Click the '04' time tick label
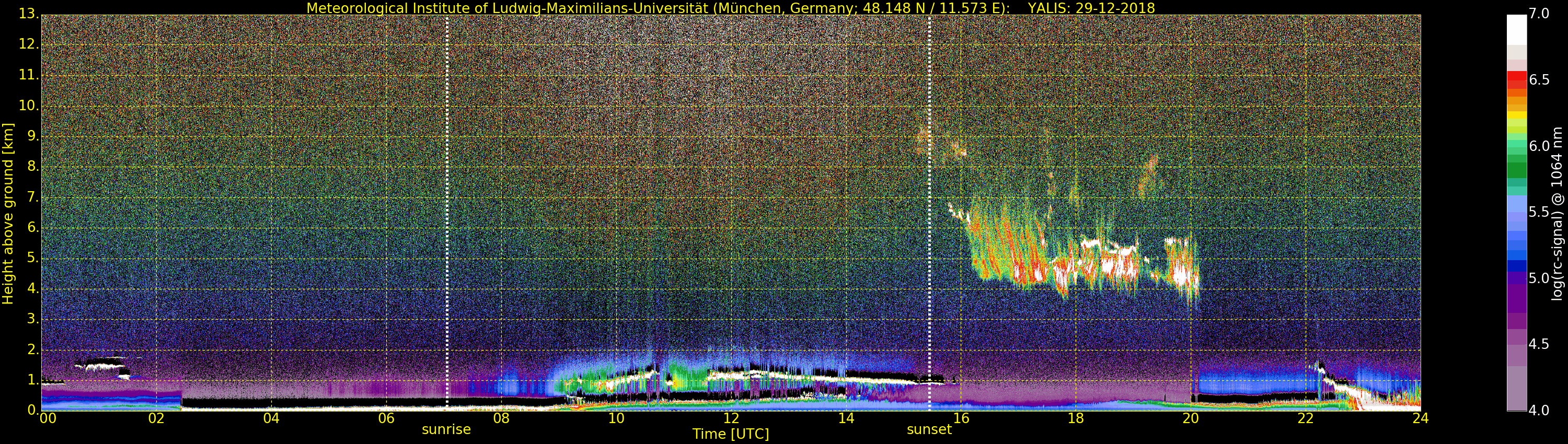This screenshot has width=1568, height=444. 271,418
